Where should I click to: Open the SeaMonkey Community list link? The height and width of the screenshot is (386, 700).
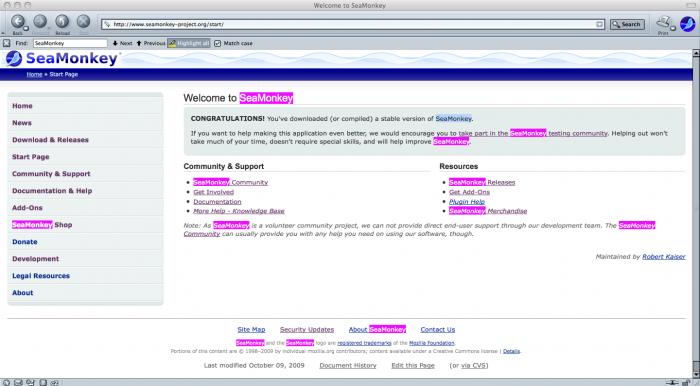point(231,182)
